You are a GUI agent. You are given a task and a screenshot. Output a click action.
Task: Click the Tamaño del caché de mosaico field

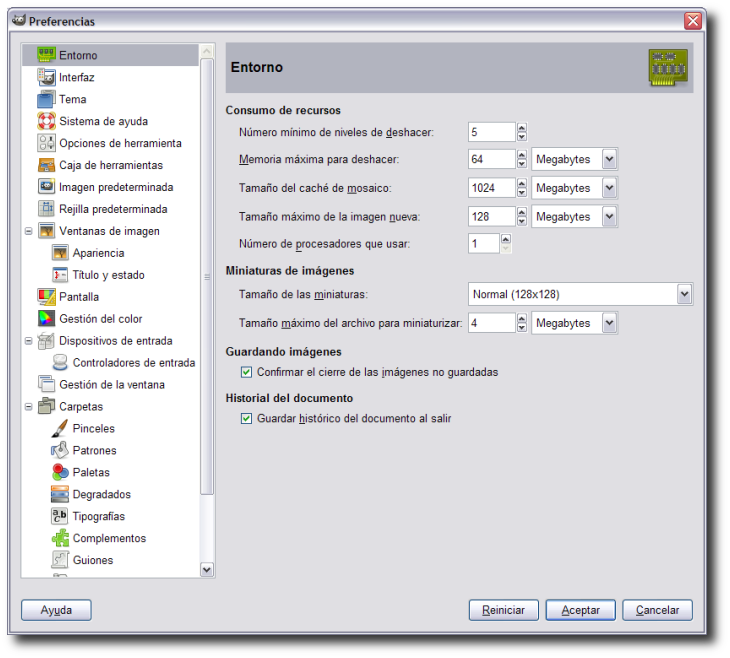click(x=491, y=188)
